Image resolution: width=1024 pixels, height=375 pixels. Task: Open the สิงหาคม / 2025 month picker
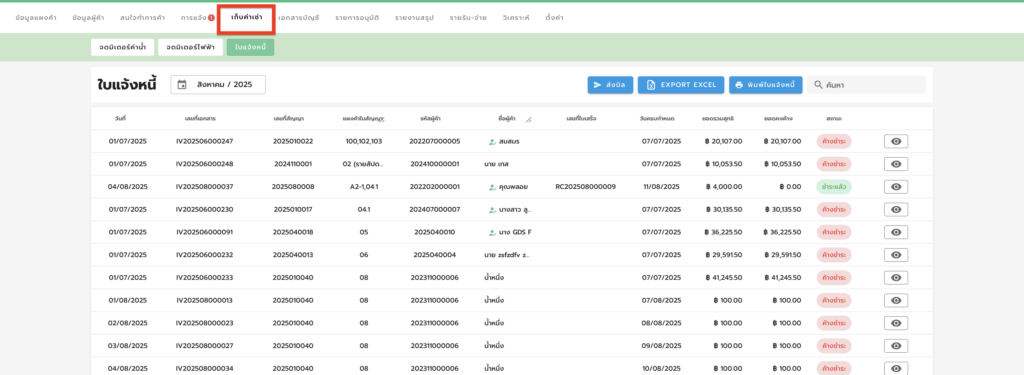click(218, 85)
